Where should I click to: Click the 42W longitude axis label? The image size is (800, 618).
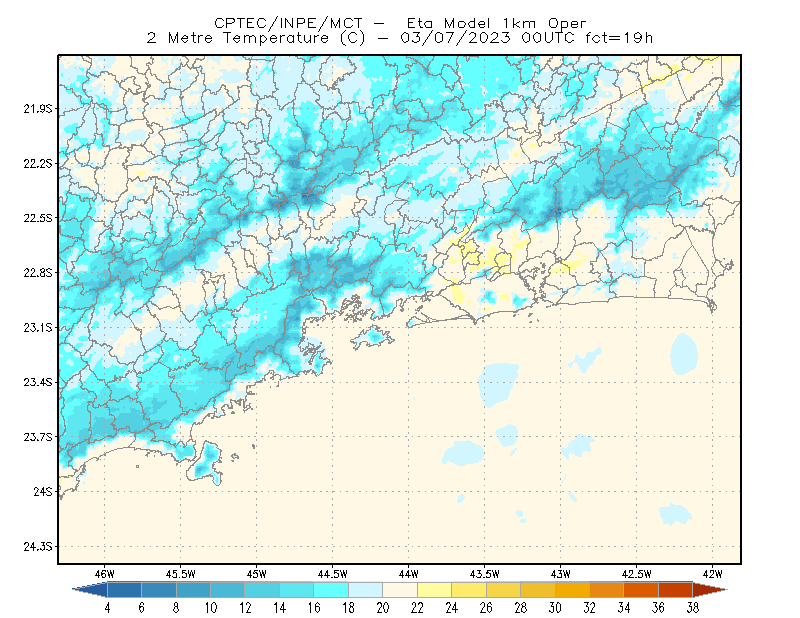tap(712, 574)
